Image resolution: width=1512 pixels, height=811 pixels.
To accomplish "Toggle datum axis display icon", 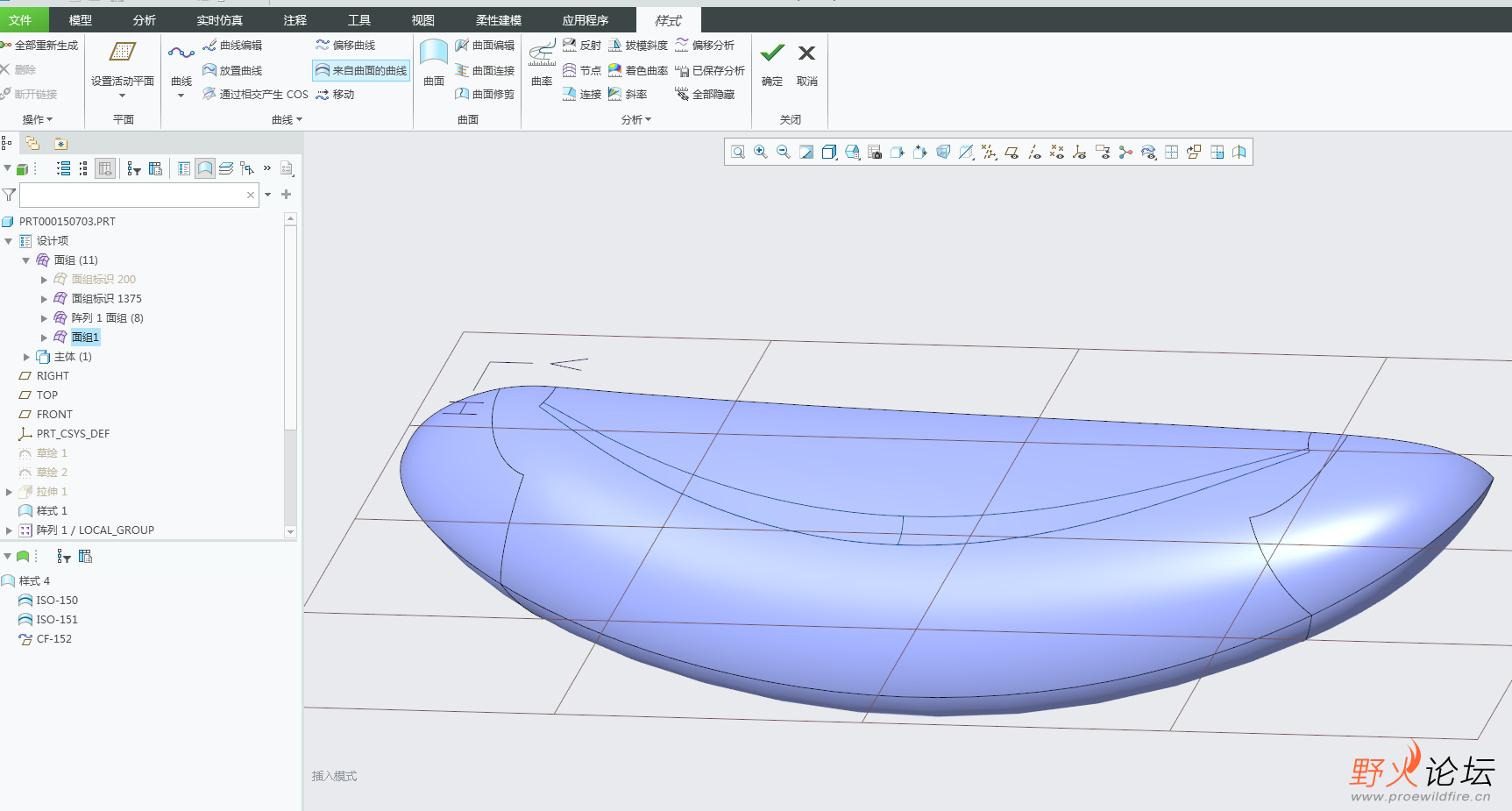I will tap(1034, 153).
